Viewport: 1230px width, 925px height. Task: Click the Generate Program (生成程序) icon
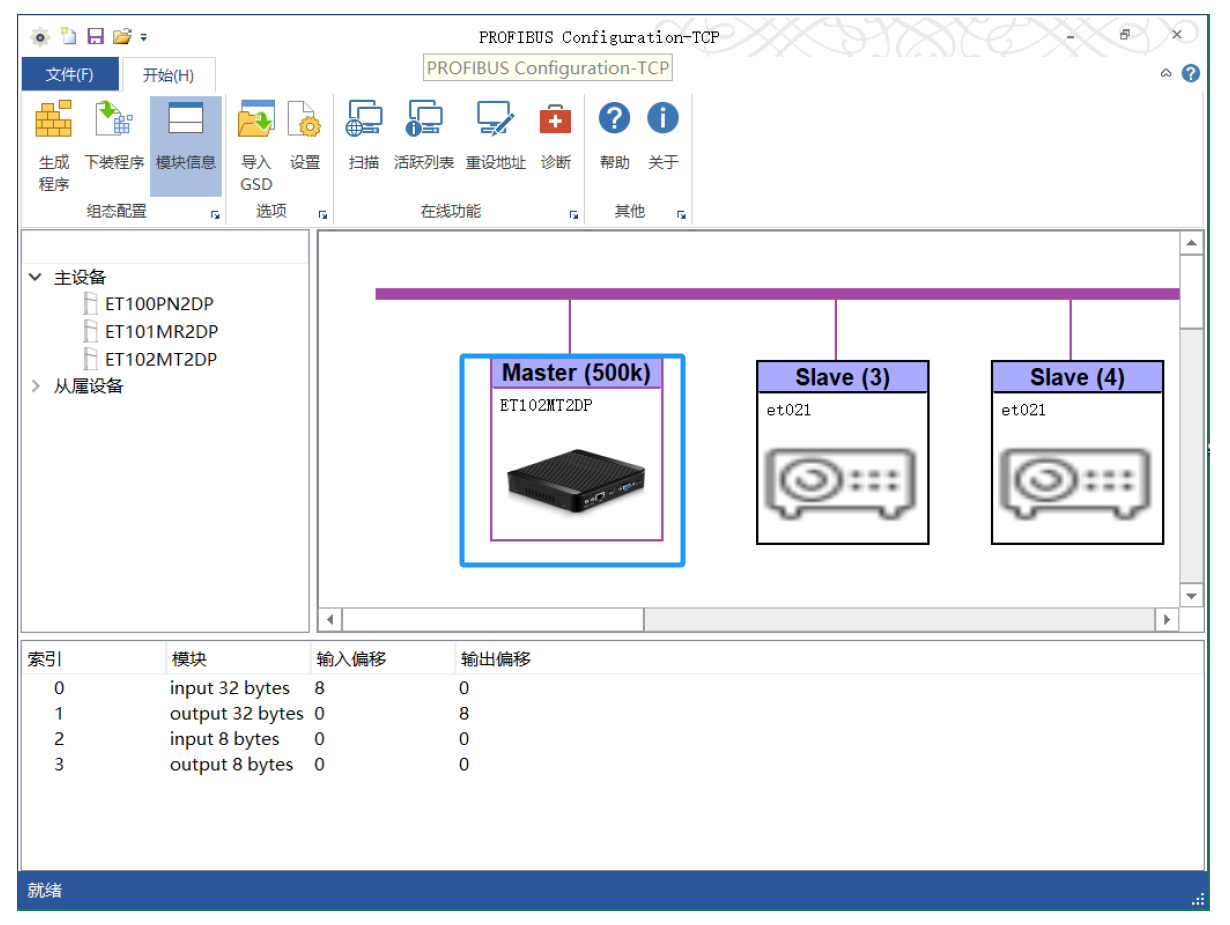tap(54, 120)
